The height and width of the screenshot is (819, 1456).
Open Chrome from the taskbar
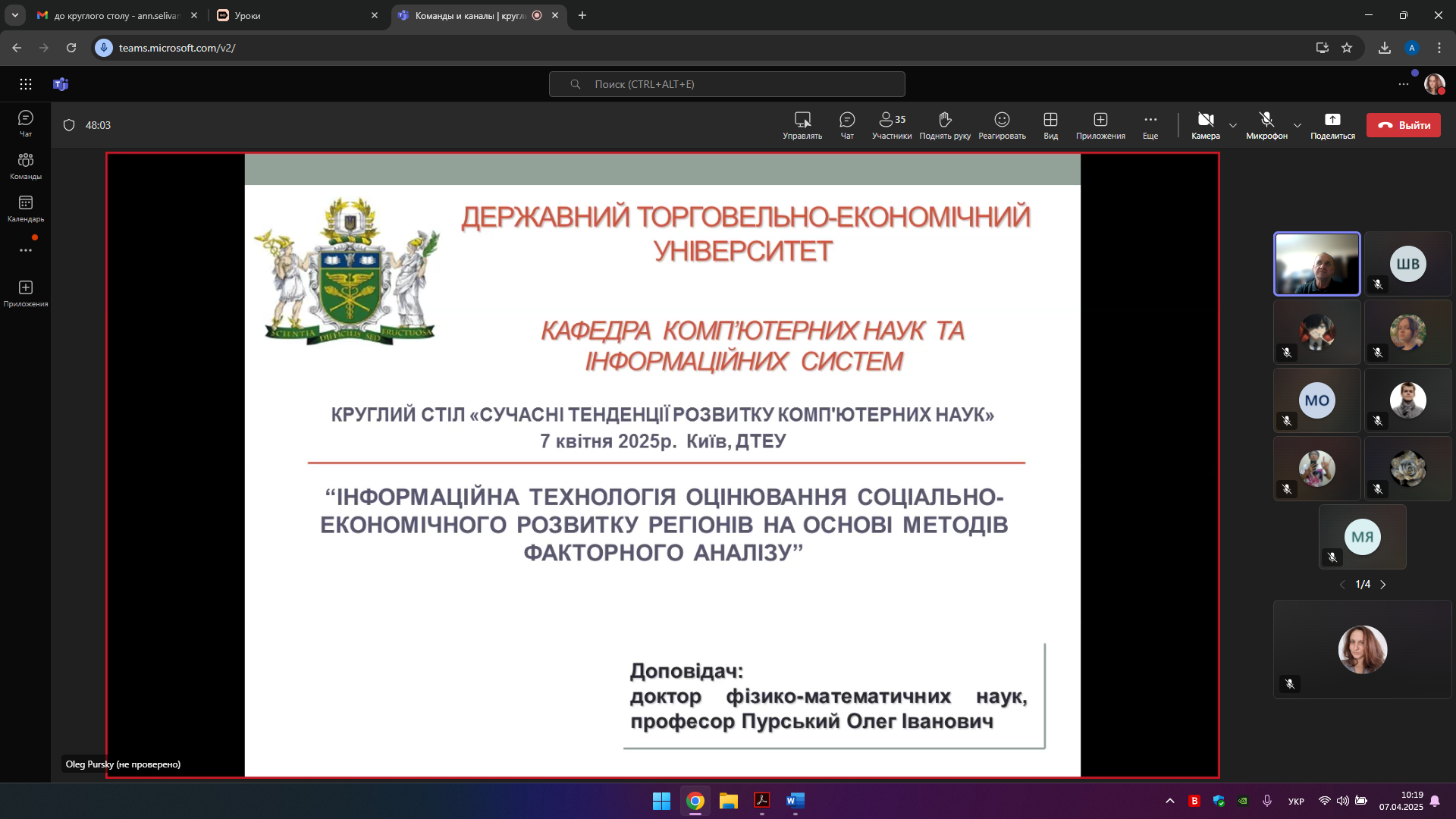click(x=695, y=801)
